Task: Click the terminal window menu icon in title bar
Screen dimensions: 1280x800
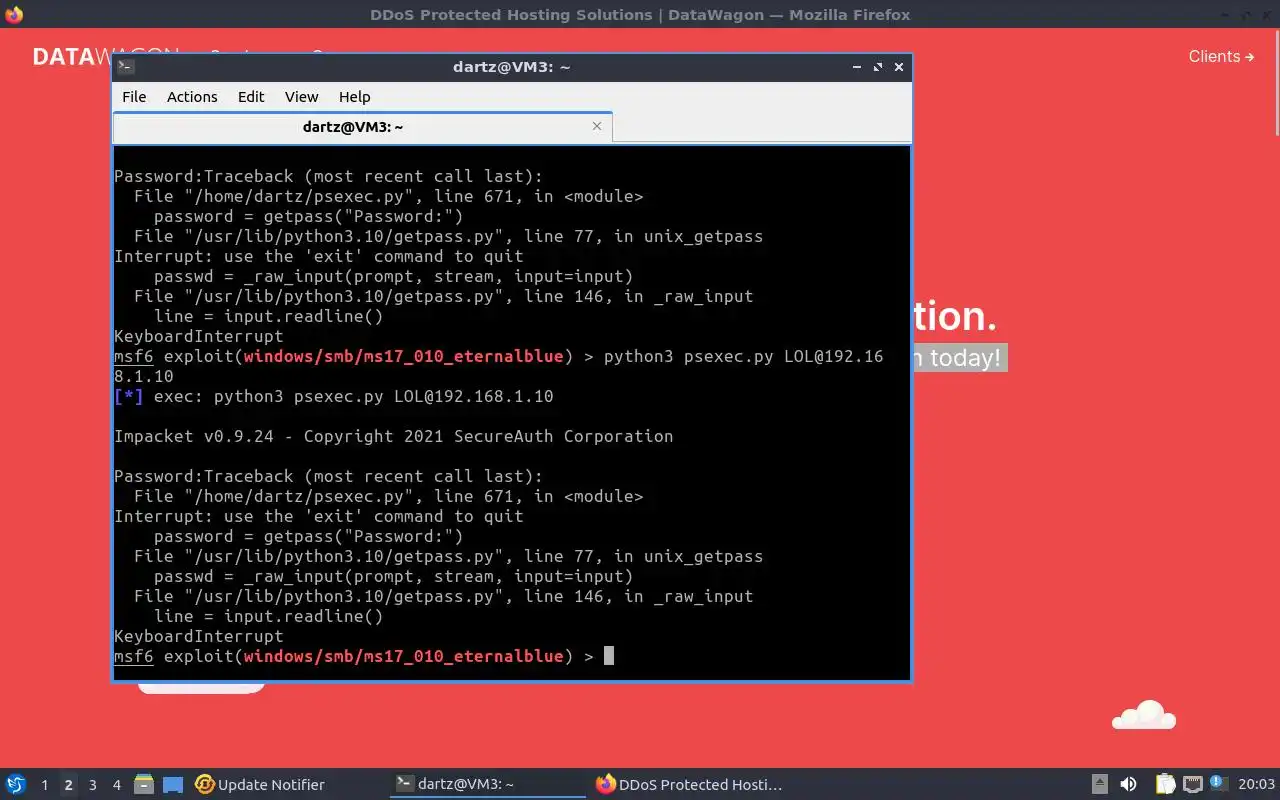Action: point(126,67)
